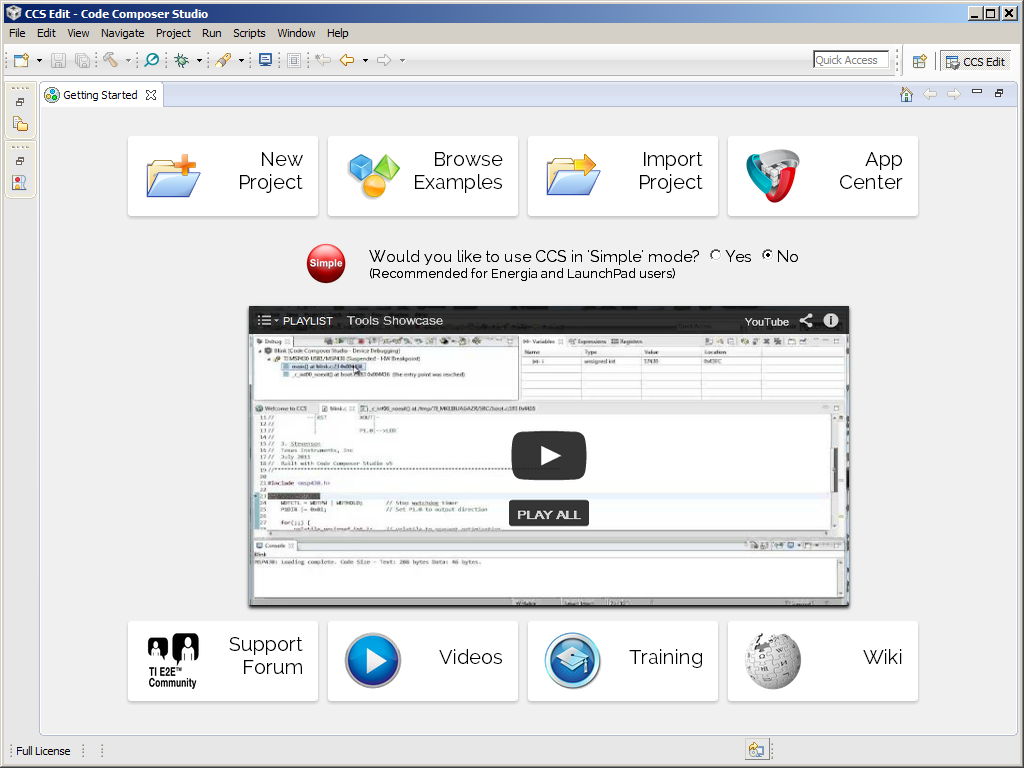Select No for Simple mode
The image size is (1024, 768).
tap(768, 256)
